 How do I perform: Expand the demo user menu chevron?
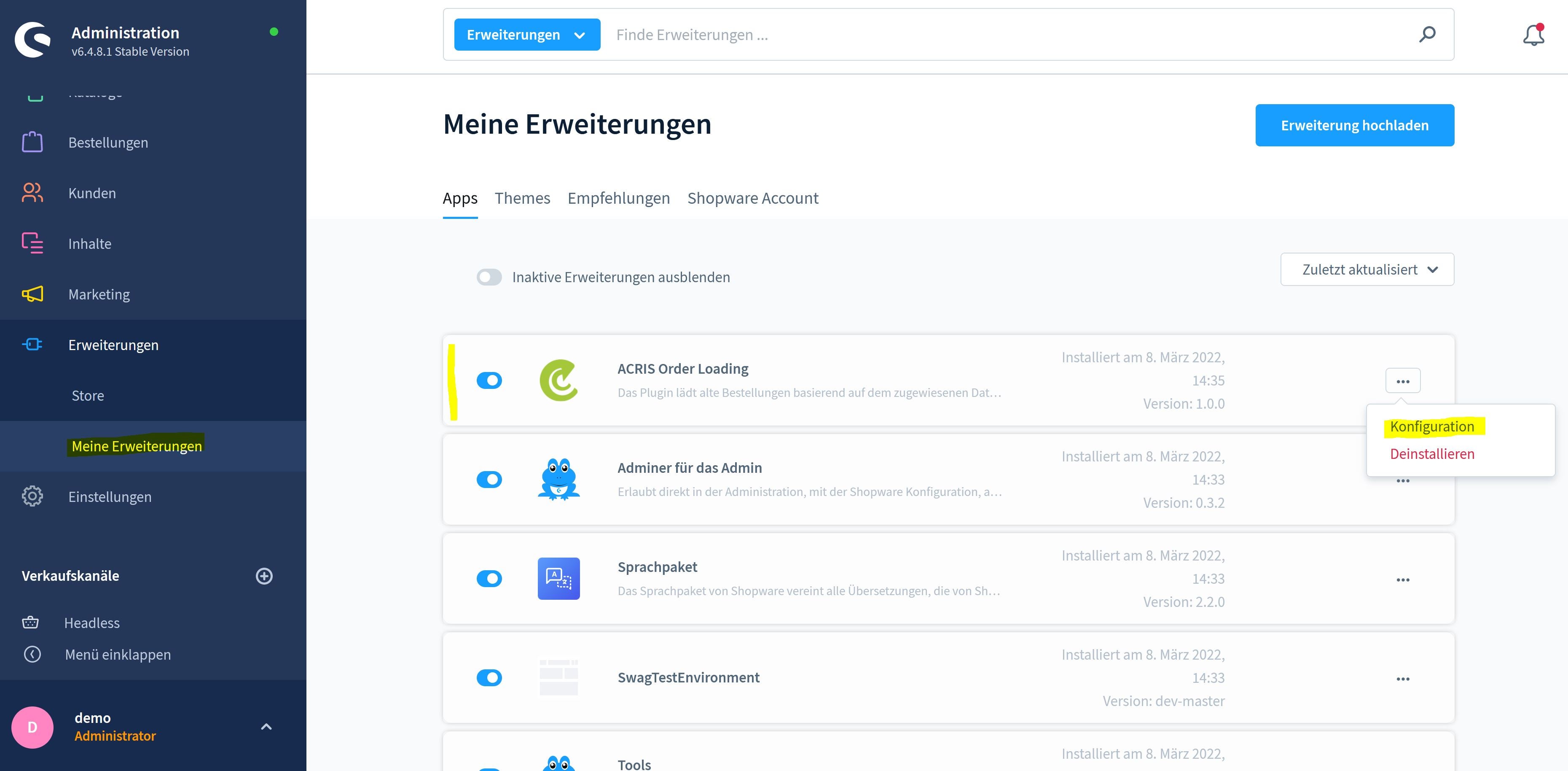pos(266,727)
